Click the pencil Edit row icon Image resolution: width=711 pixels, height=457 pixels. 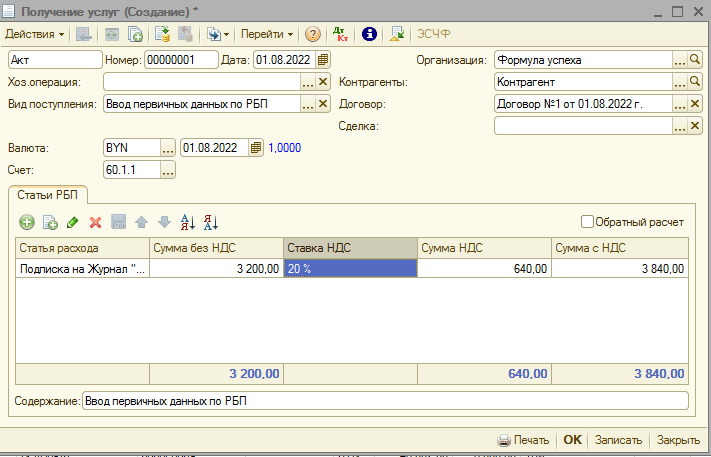click(73, 222)
